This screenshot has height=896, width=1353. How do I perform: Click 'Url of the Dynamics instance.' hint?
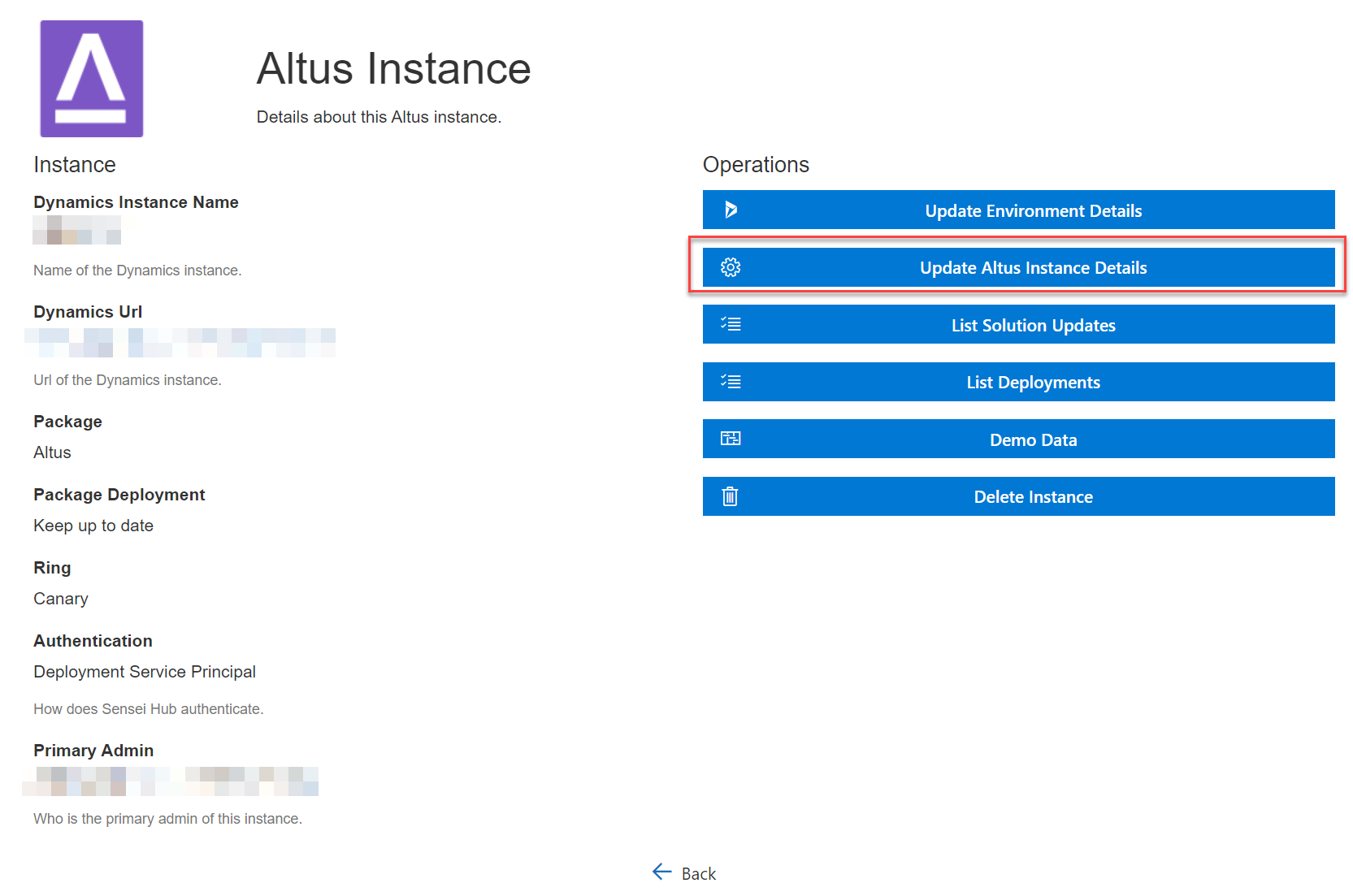[128, 380]
